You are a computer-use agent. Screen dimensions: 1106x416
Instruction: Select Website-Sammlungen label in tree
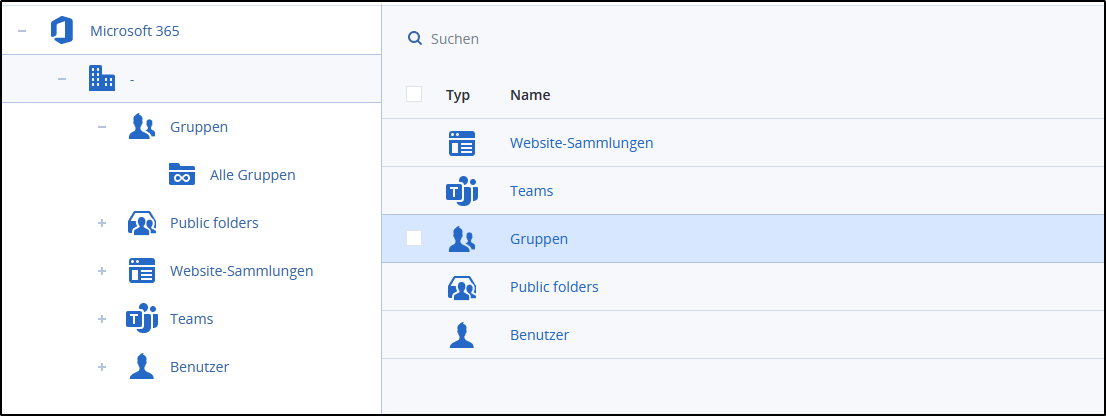point(242,271)
